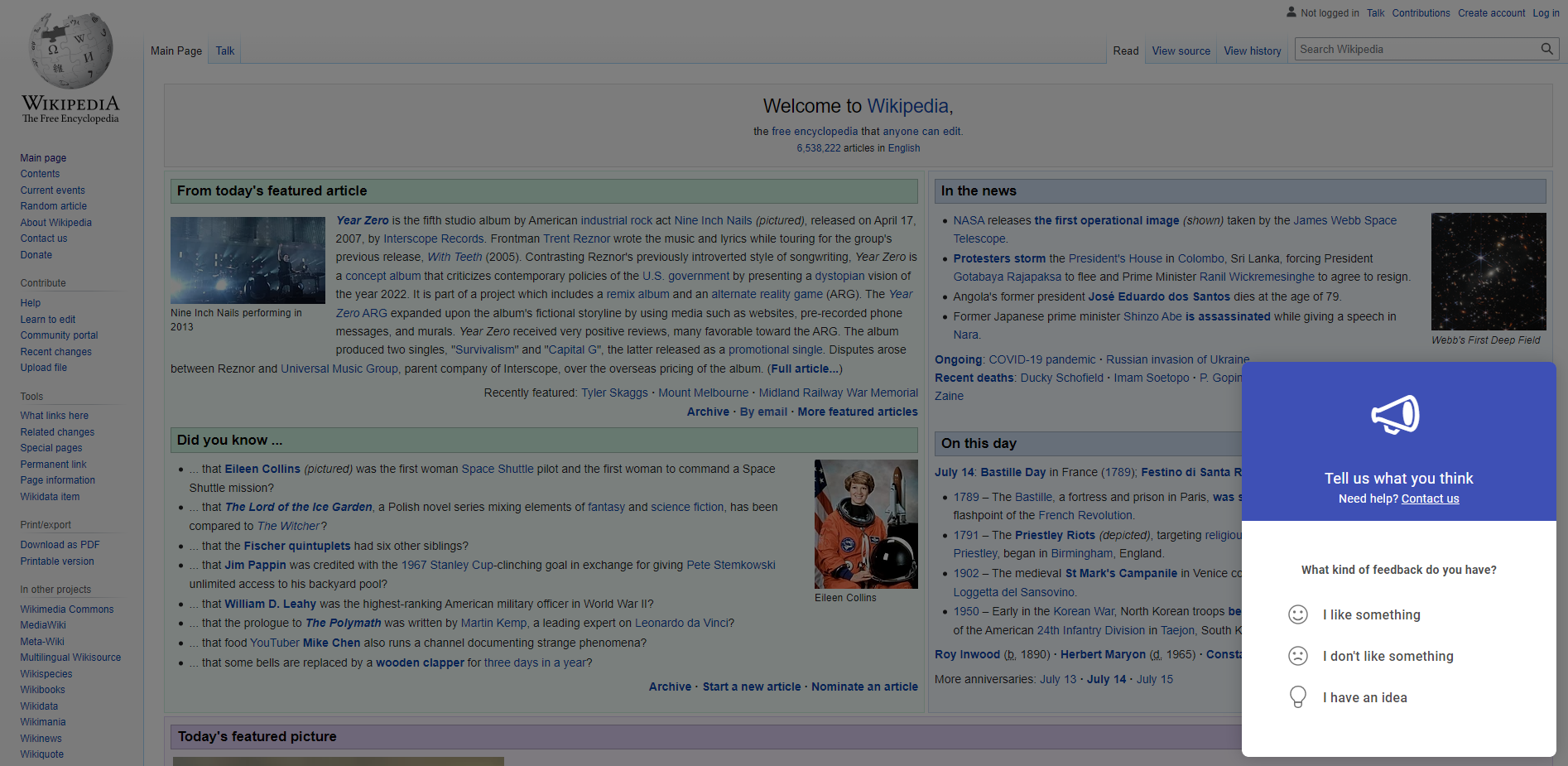Open the Main Page tab

176,51
